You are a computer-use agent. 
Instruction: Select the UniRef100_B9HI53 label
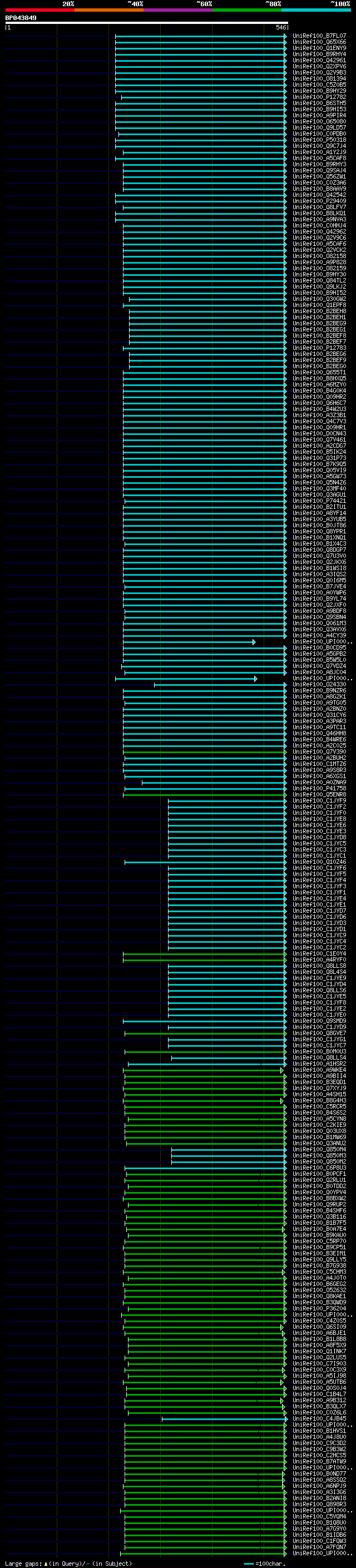[319, 109]
